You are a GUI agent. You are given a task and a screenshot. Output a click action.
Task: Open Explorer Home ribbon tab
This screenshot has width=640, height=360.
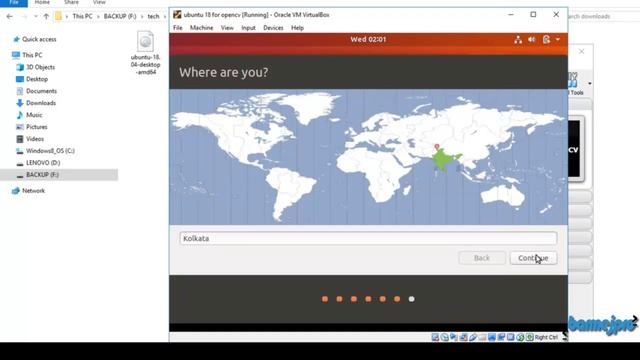42,2
